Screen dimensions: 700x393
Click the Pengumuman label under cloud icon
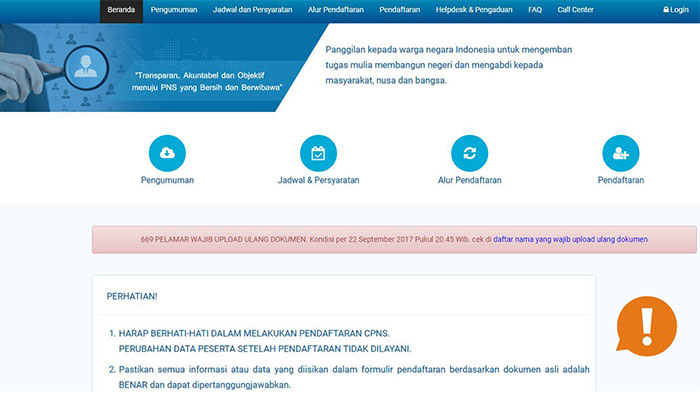click(167, 180)
